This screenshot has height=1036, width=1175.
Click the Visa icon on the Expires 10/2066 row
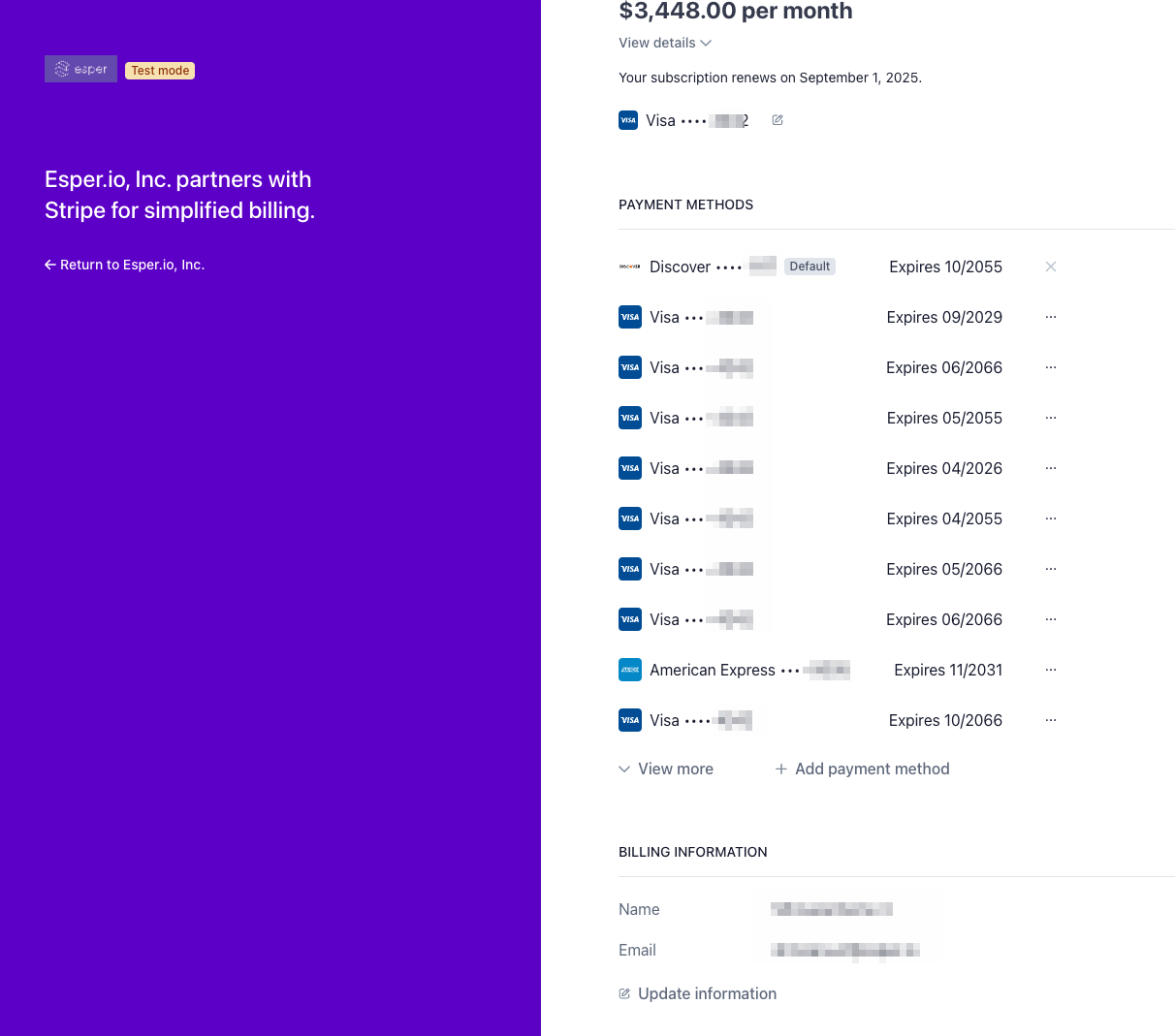click(x=629, y=720)
